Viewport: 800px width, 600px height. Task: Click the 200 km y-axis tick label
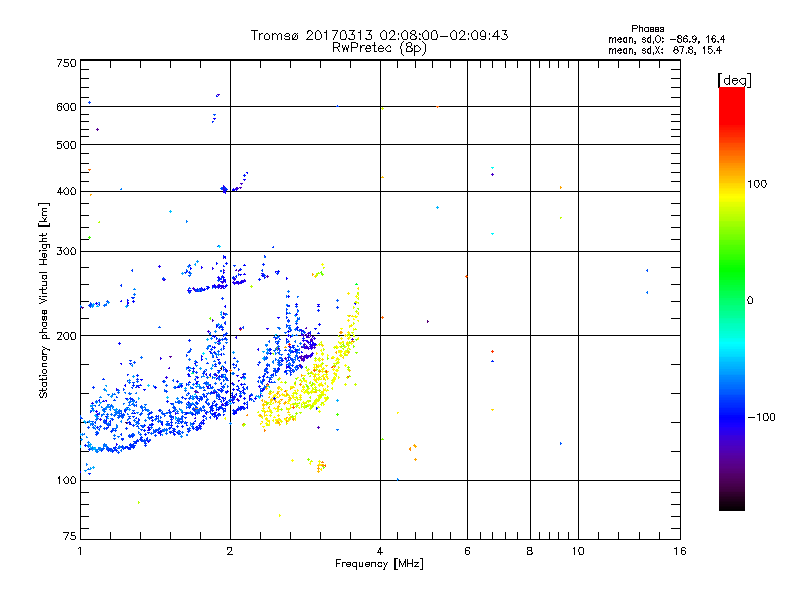point(66,336)
